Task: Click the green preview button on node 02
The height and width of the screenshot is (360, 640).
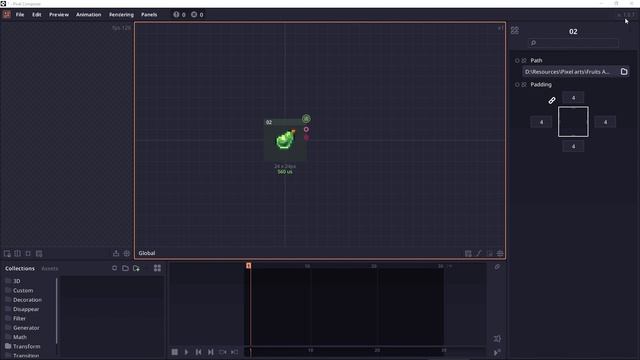Action: click(306, 119)
